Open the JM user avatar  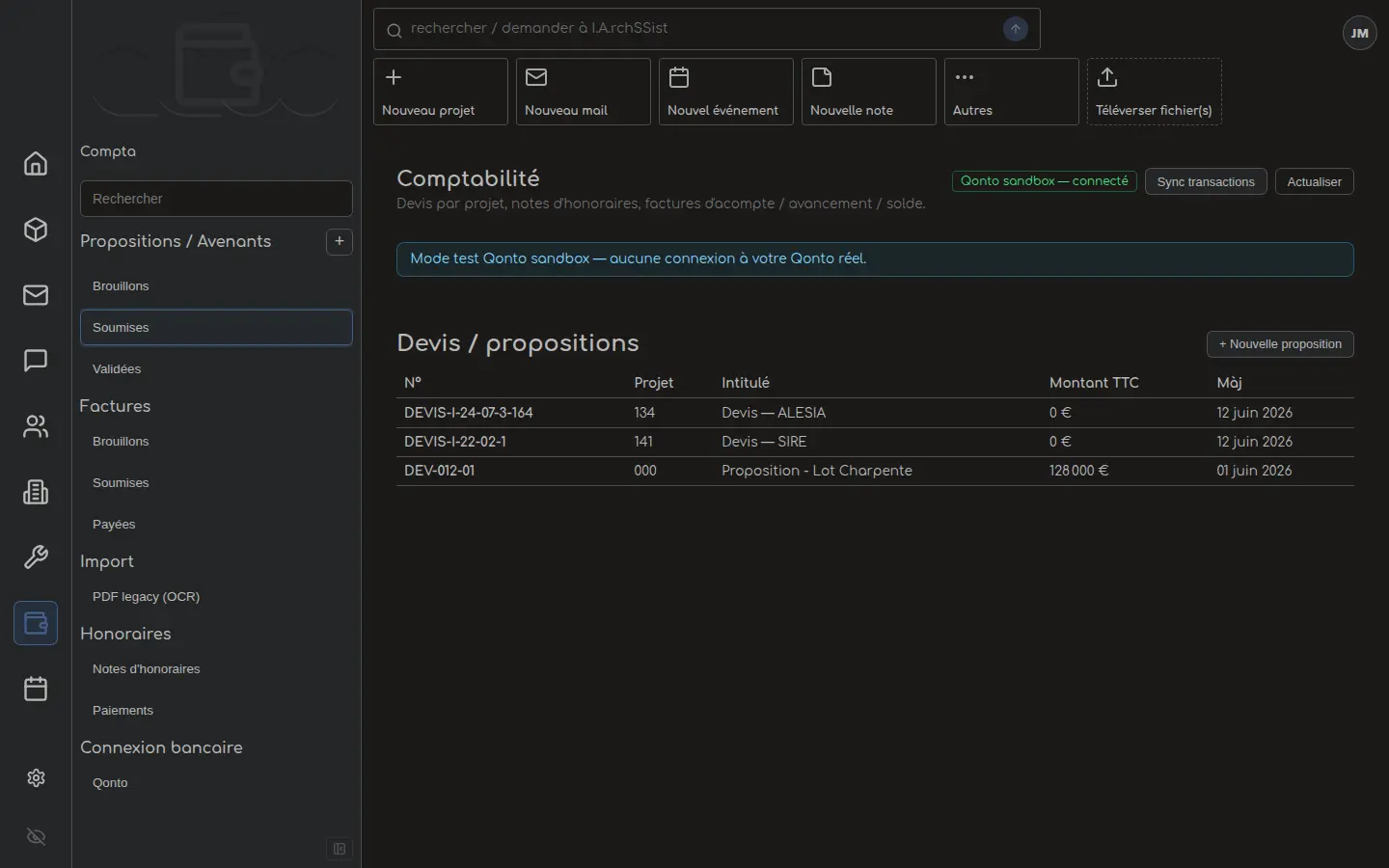[1359, 33]
